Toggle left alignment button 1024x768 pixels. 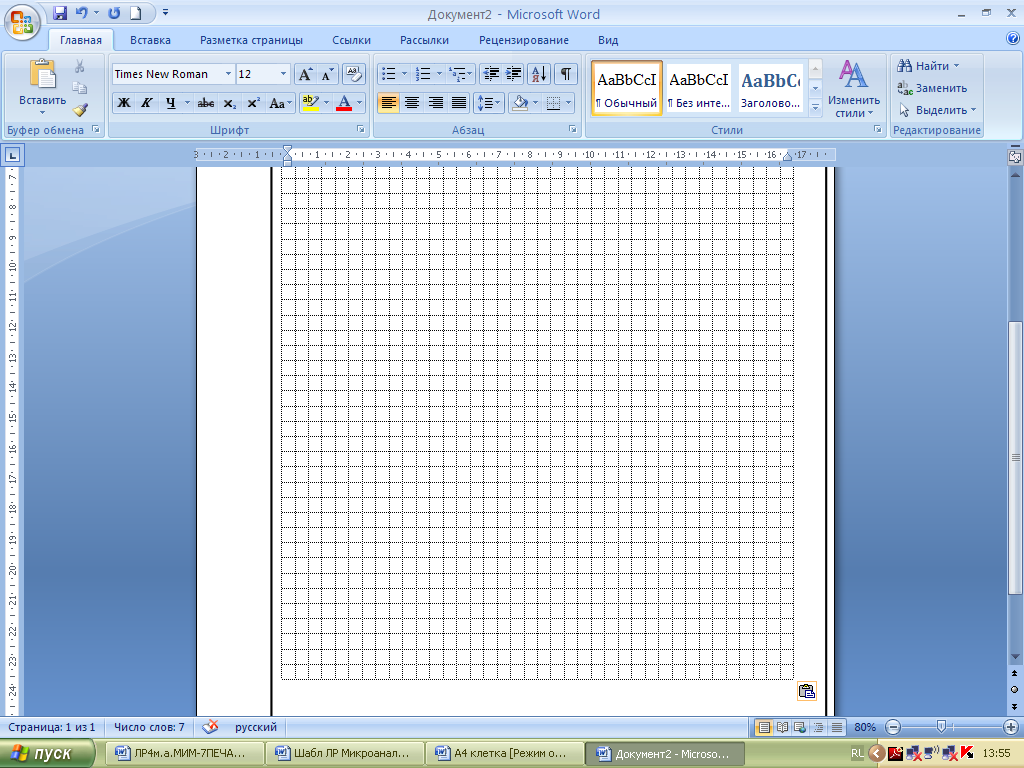388,103
